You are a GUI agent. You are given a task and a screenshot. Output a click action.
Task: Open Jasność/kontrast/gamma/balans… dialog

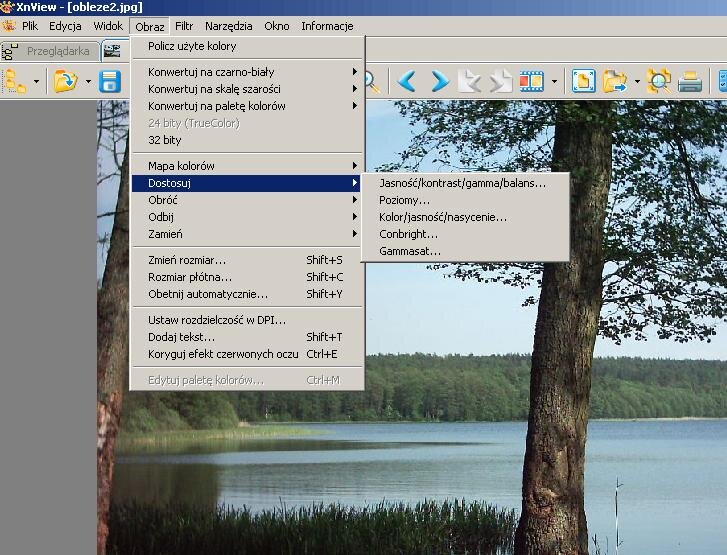[465, 183]
